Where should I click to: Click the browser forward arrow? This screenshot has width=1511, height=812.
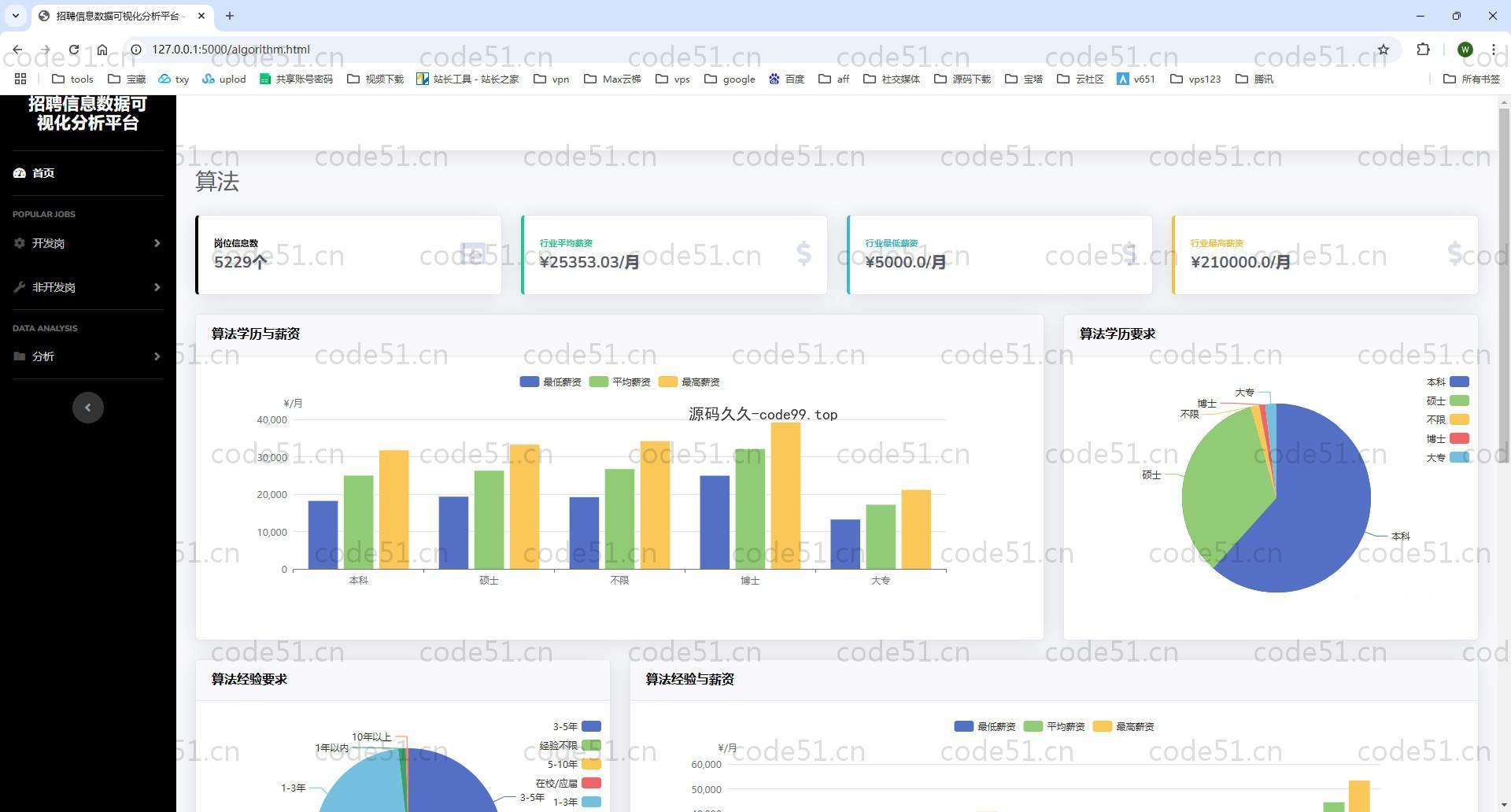click(46, 50)
